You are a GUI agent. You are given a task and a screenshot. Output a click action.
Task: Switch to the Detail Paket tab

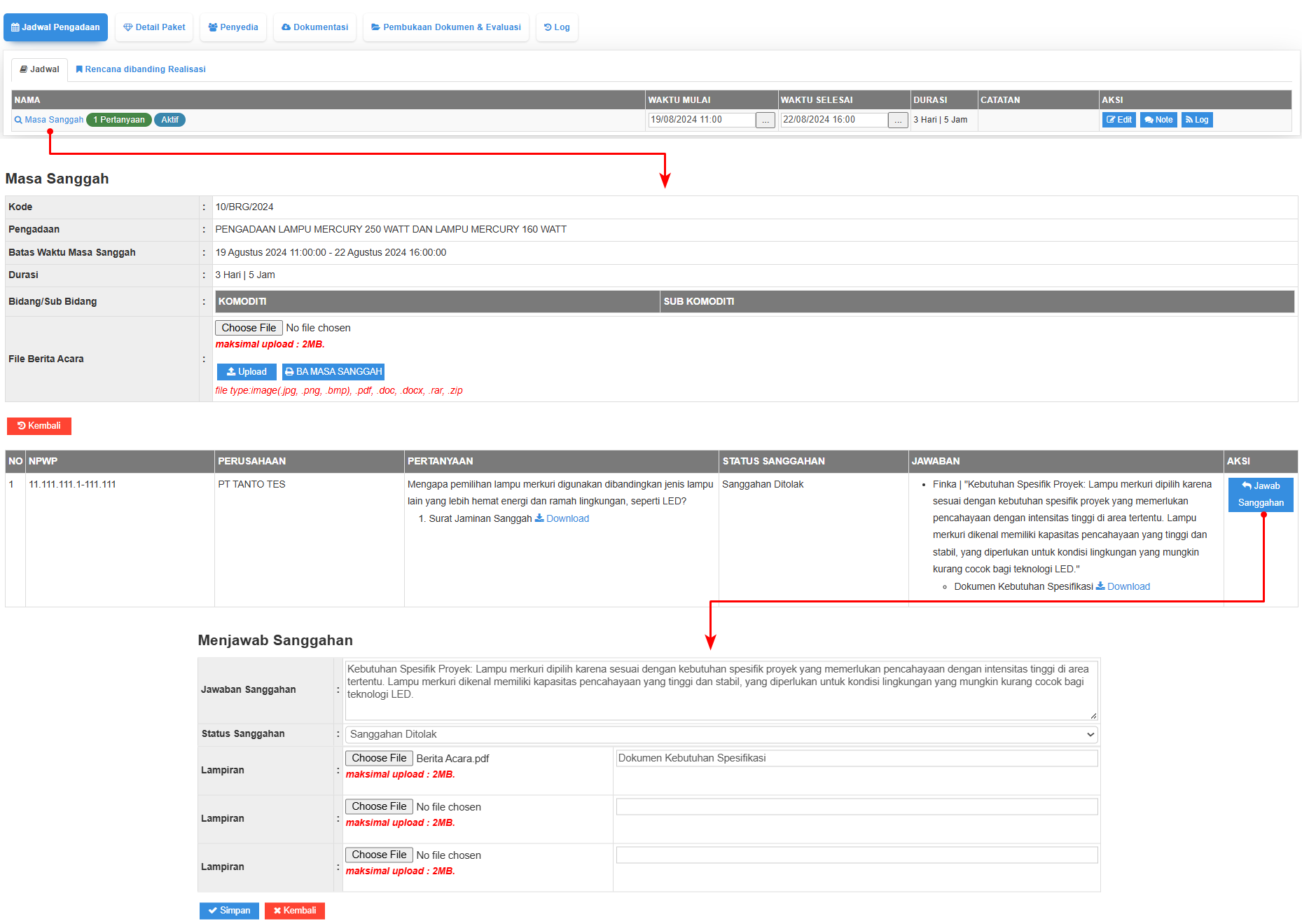click(x=154, y=27)
